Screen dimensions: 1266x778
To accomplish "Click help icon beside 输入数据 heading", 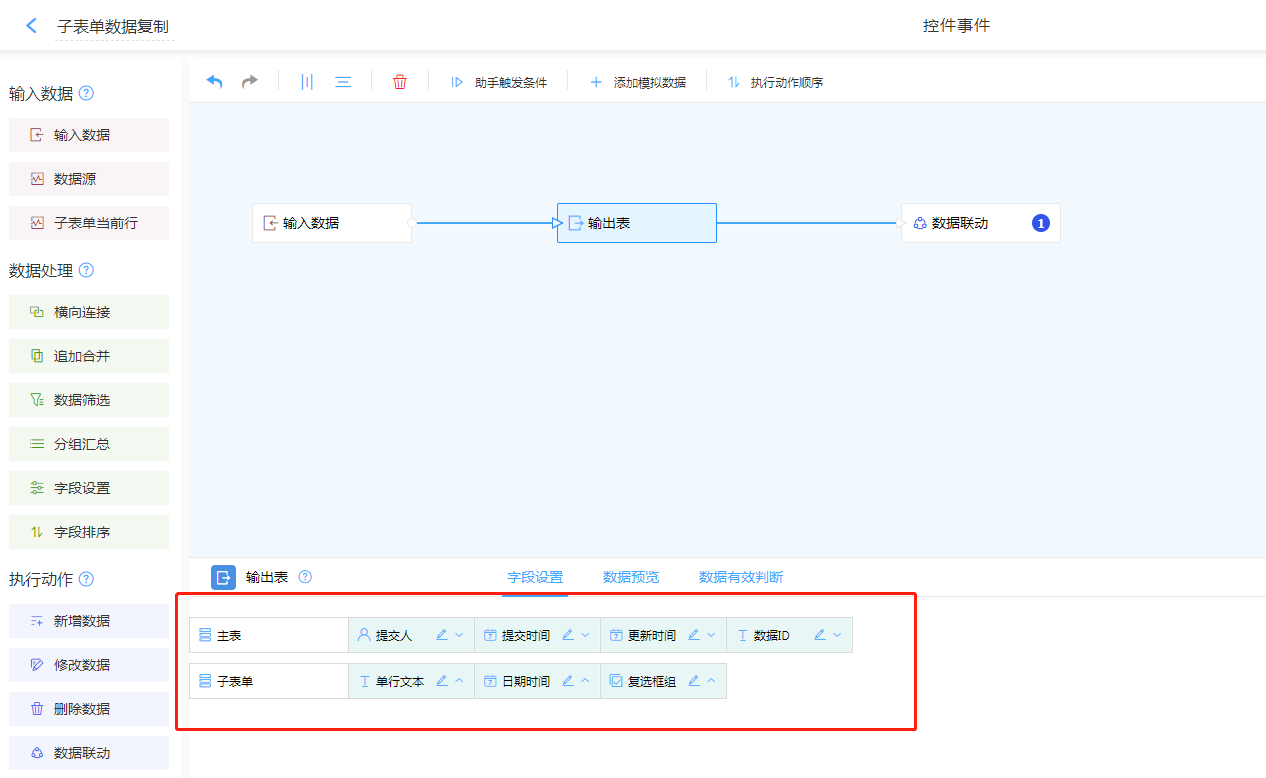I will click(86, 94).
